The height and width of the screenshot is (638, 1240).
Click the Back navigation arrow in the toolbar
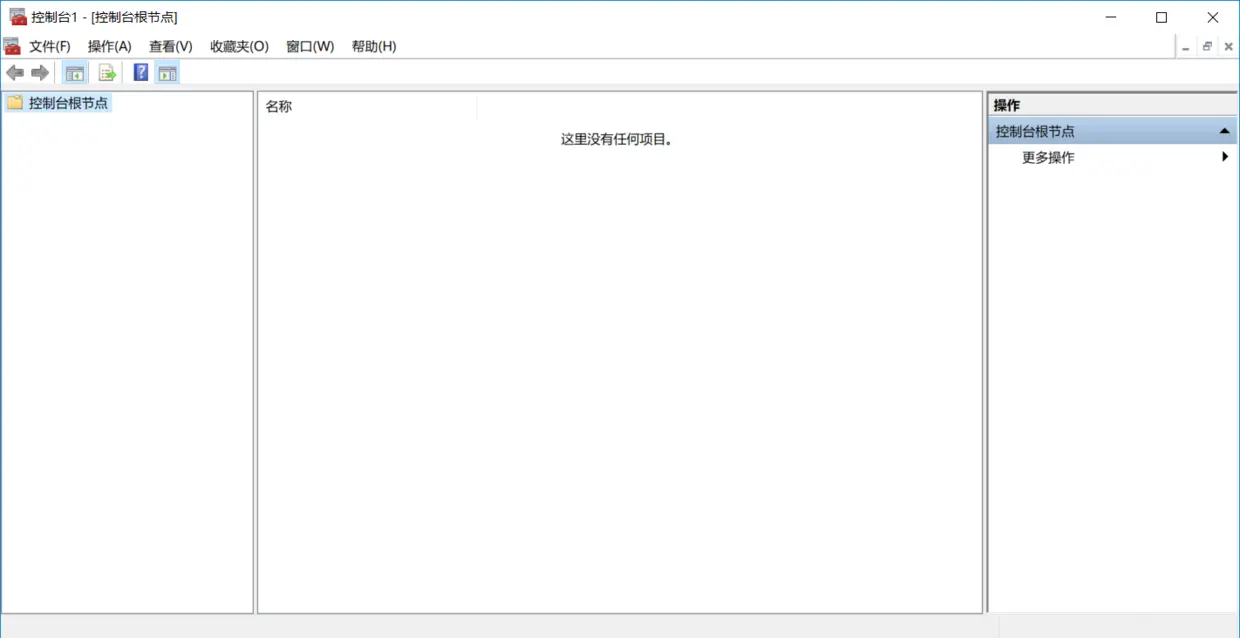14,71
